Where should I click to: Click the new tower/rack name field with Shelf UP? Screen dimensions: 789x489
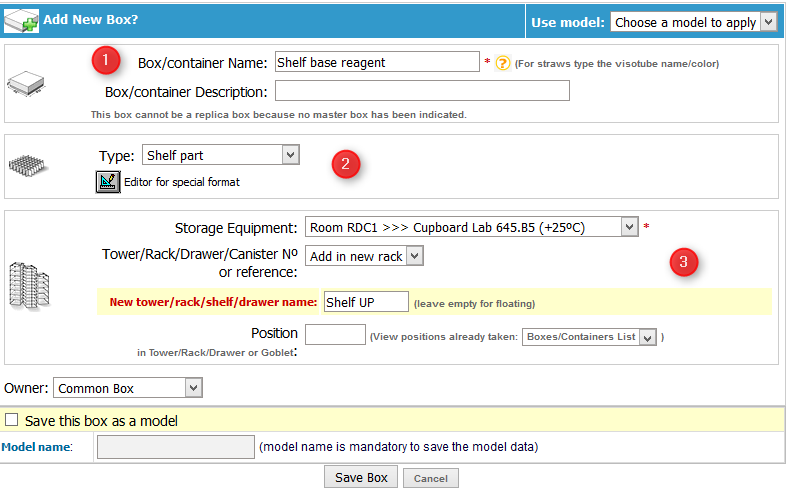point(366,302)
